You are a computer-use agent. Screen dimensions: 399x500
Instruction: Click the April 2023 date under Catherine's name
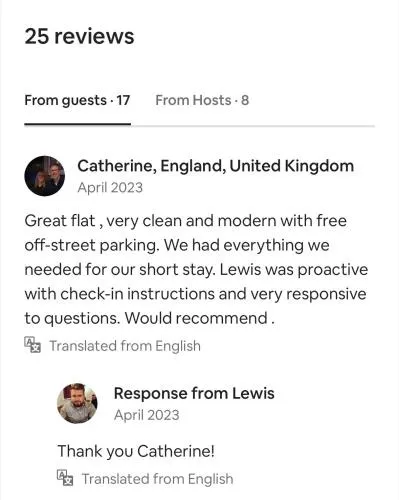click(110, 188)
